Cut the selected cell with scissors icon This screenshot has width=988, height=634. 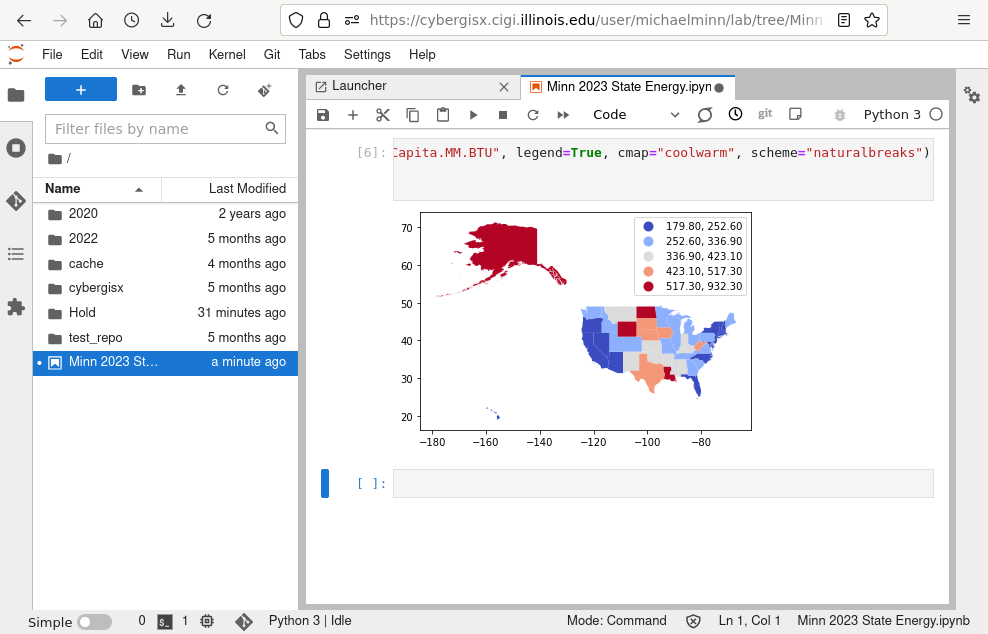tap(382, 115)
